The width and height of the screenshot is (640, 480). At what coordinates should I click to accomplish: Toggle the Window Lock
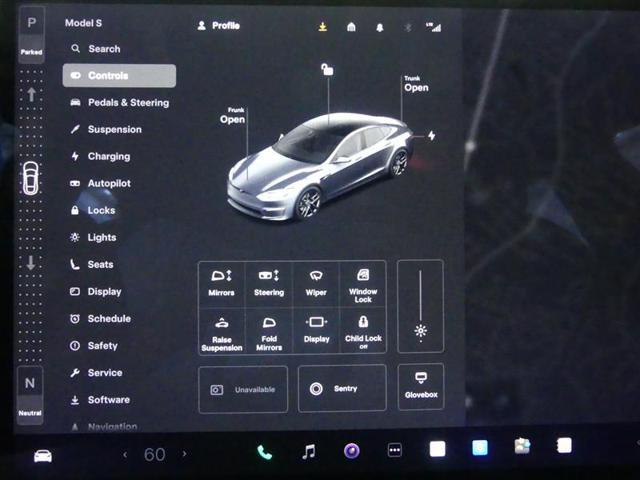(363, 284)
